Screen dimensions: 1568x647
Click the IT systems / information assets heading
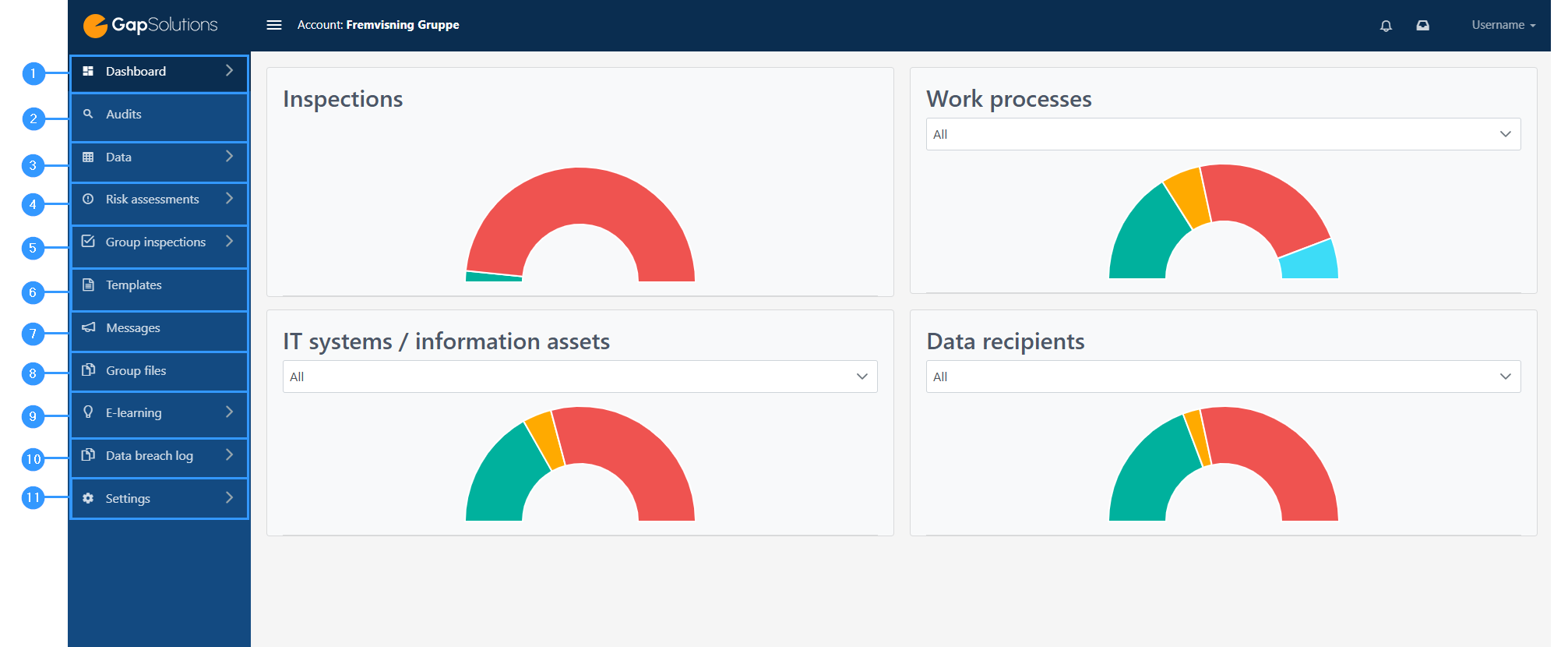[x=446, y=341]
